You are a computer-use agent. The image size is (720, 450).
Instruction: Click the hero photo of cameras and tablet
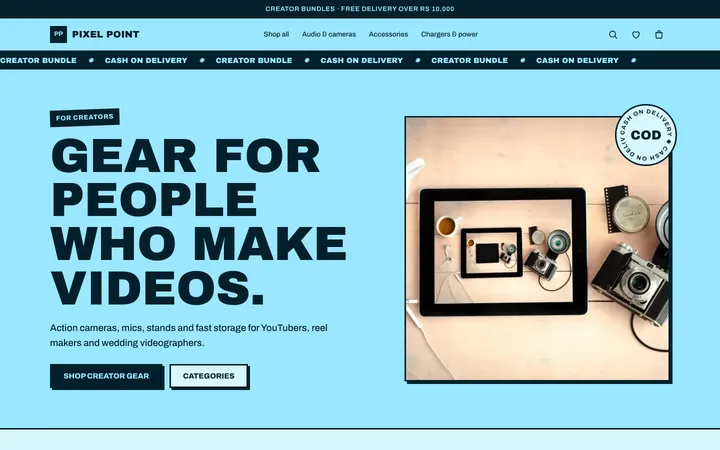537,248
